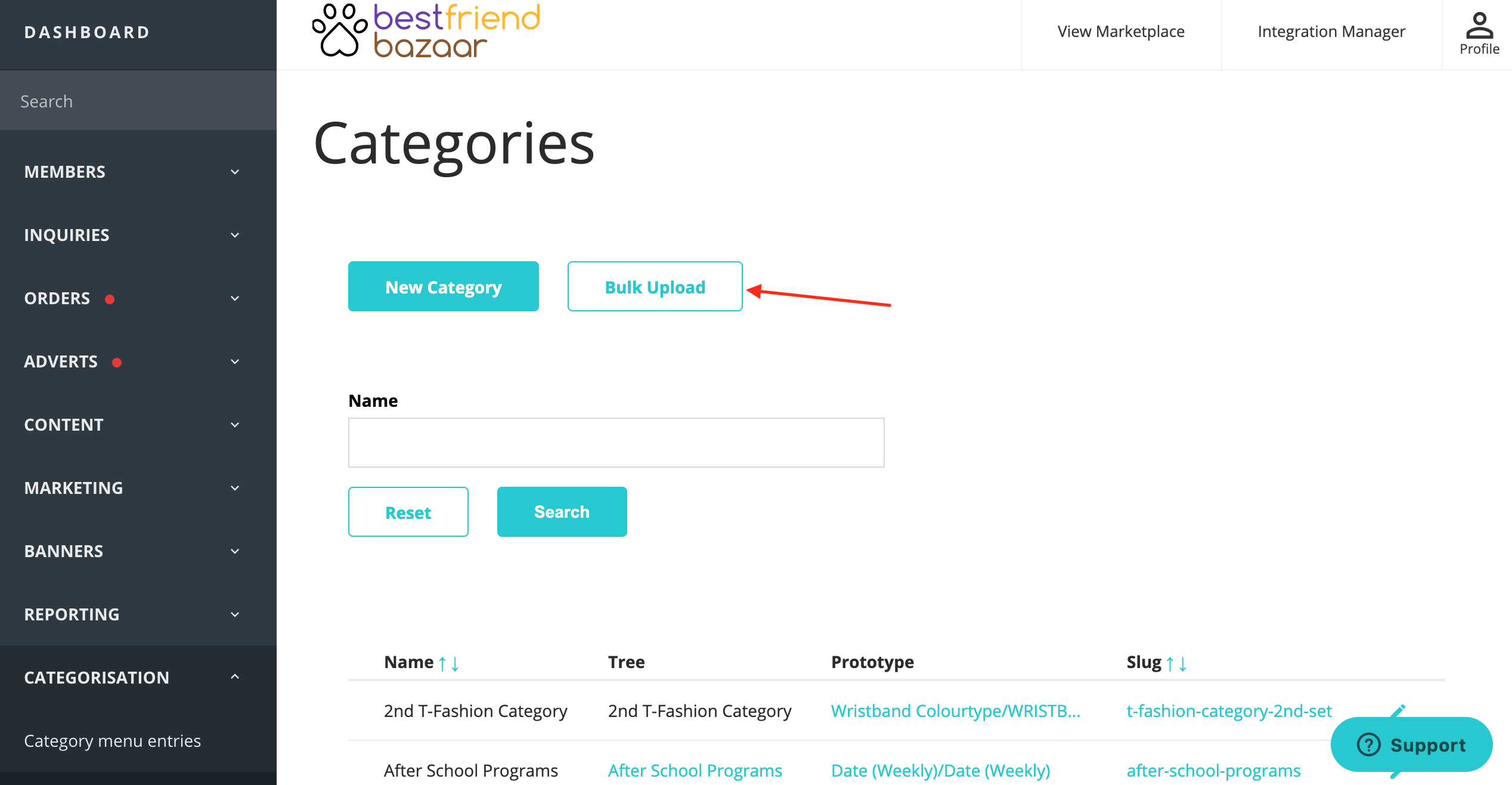Focus the Name filter input field
Screen dimensions: 1512x785
[x=616, y=443]
